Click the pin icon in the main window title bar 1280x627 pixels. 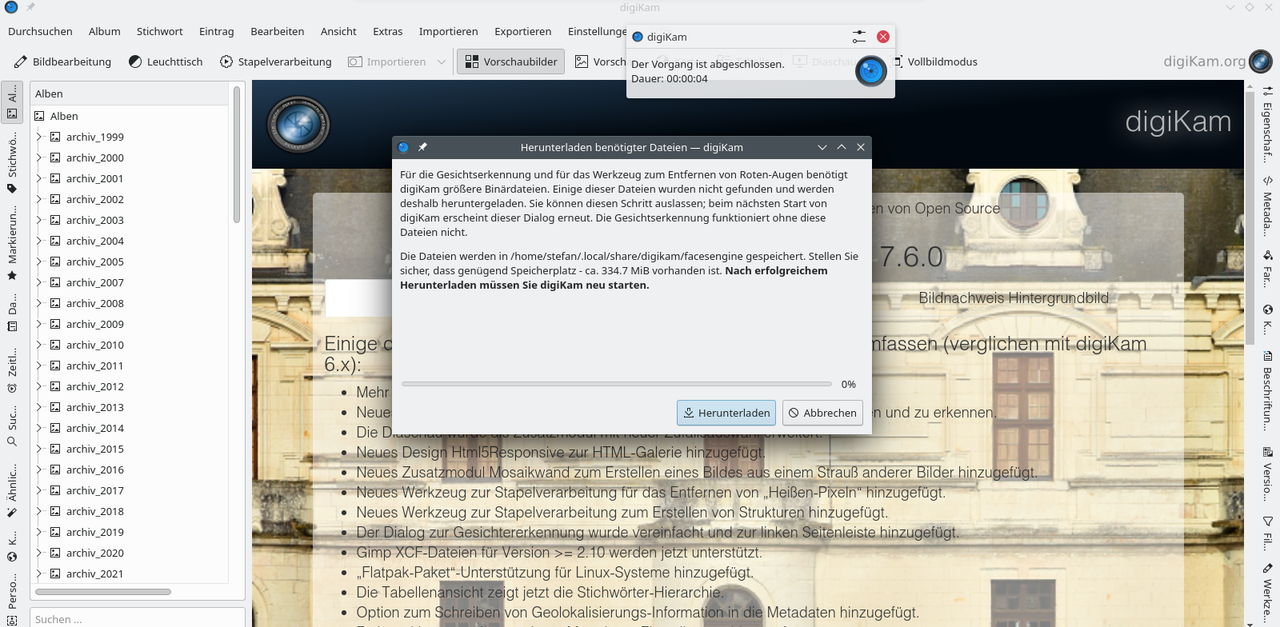[x=31, y=8]
